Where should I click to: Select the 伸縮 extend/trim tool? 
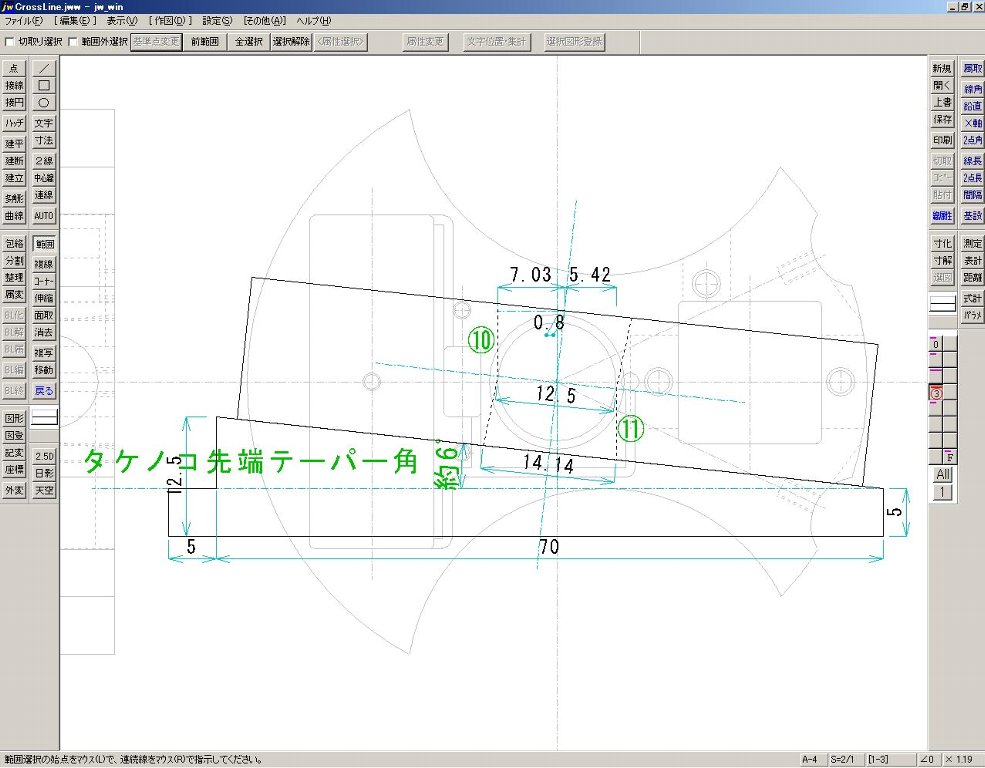tap(44, 298)
